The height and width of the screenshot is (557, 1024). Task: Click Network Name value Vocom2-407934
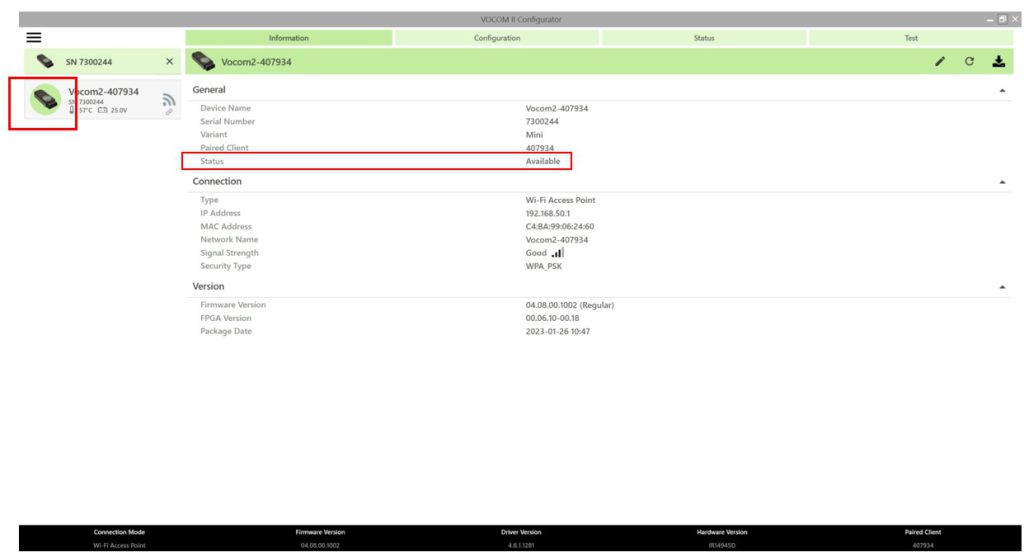click(557, 240)
